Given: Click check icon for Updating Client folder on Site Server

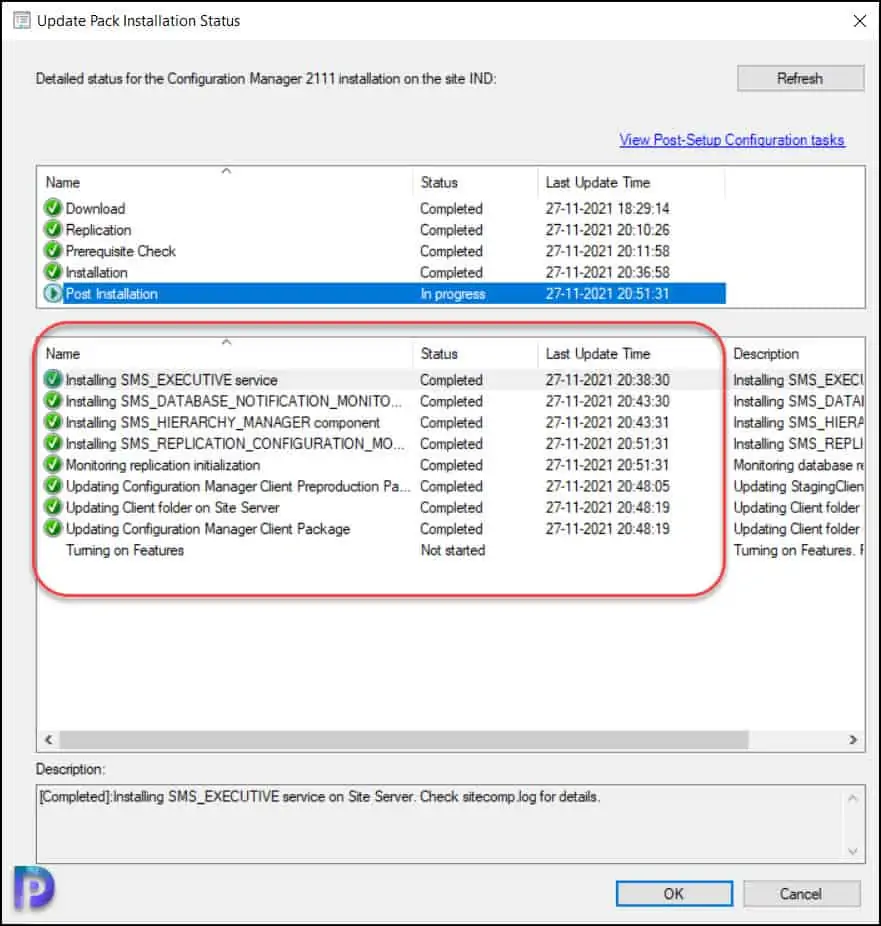Looking at the screenshot, I should tap(53, 507).
